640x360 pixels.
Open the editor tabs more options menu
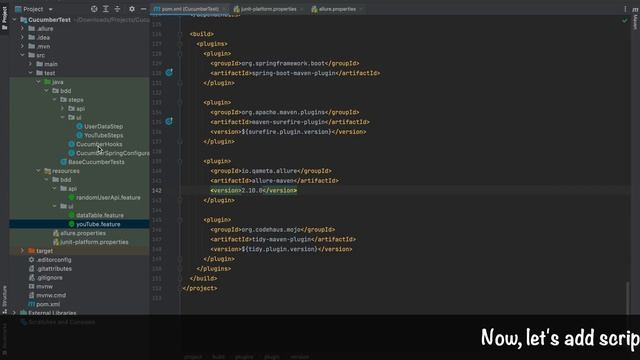625,9
